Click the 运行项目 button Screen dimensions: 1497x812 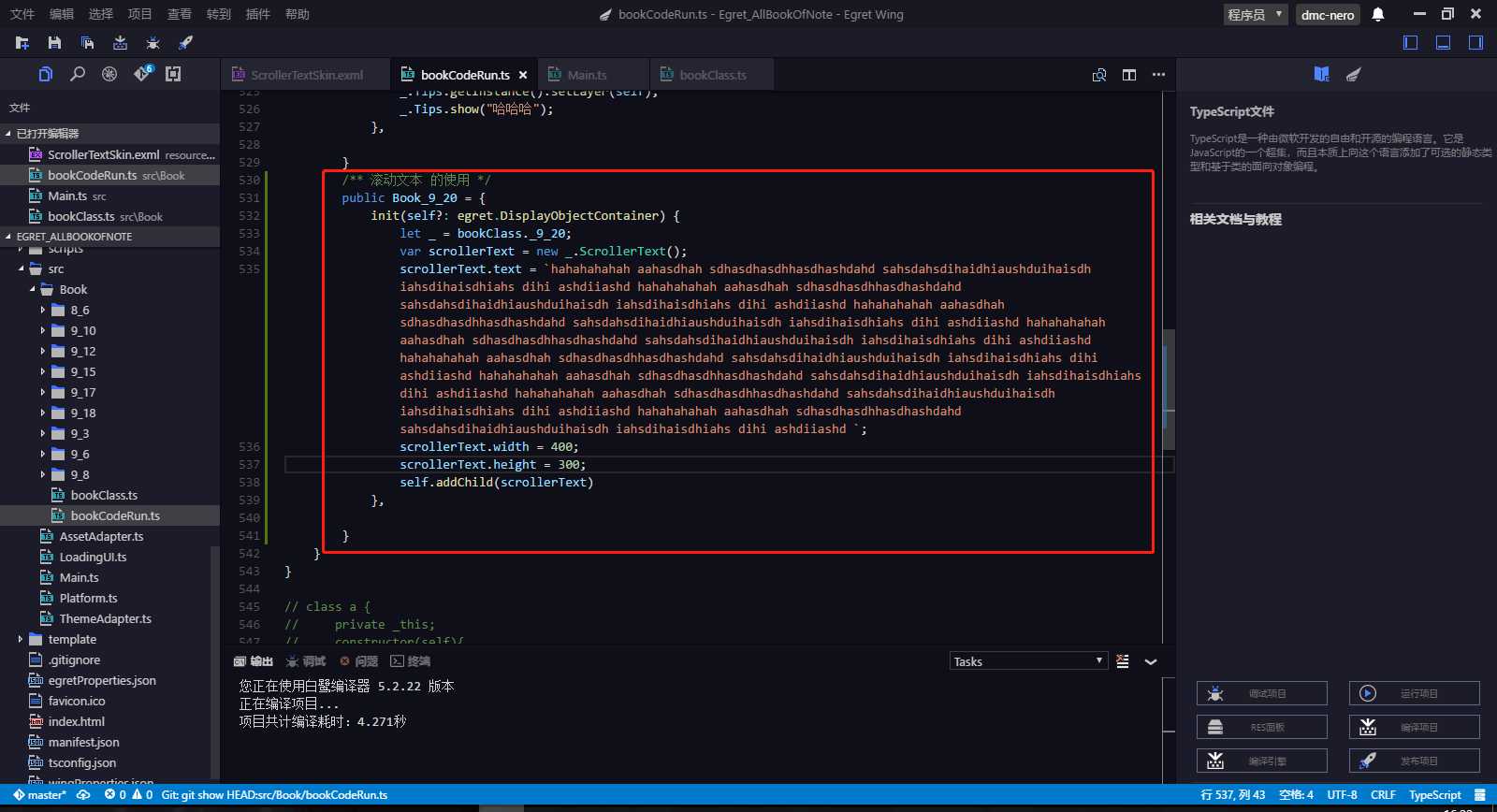1415,693
